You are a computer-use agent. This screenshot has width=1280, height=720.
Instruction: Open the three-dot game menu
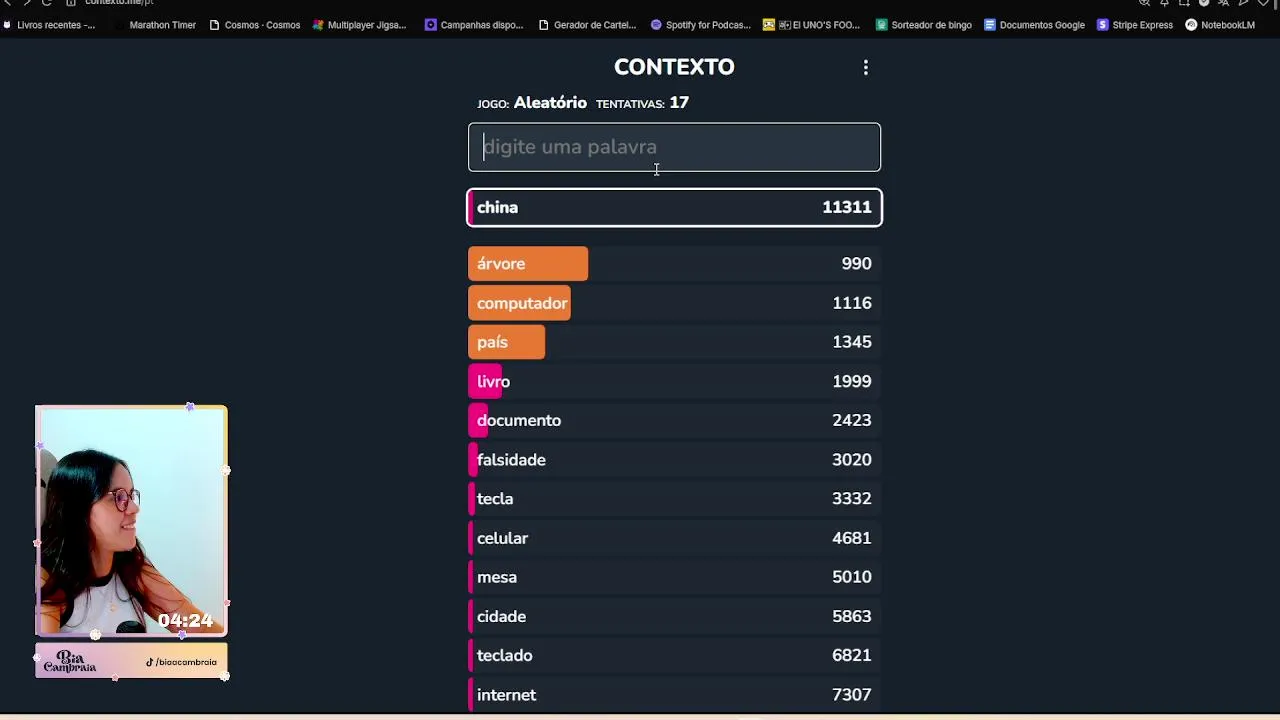(866, 68)
